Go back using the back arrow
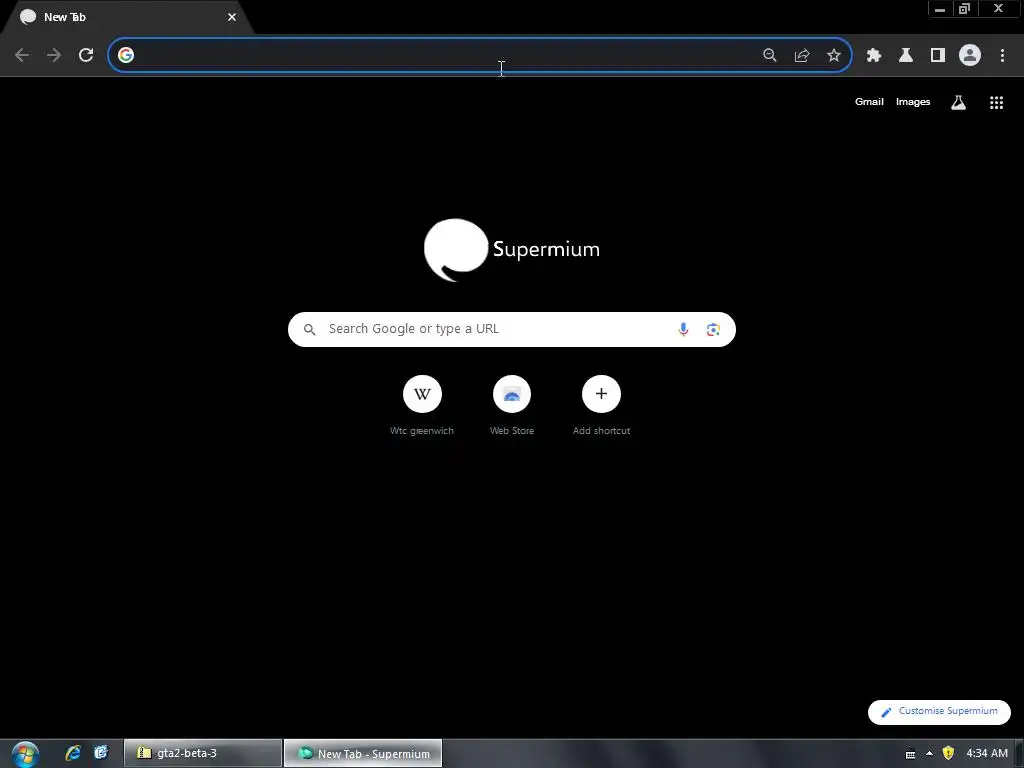This screenshot has width=1024, height=768. point(22,55)
